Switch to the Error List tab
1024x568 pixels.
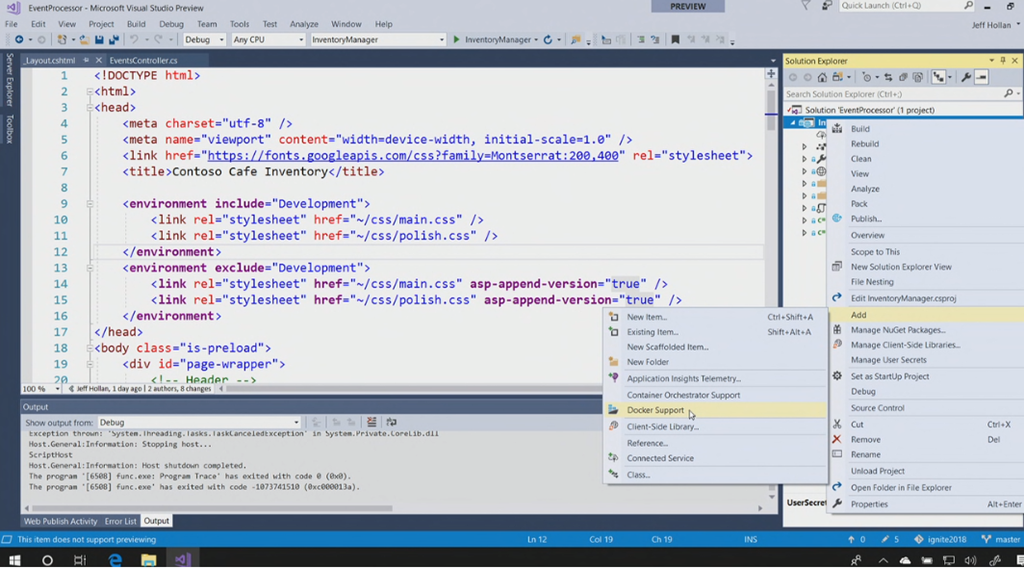click(120, 521)
